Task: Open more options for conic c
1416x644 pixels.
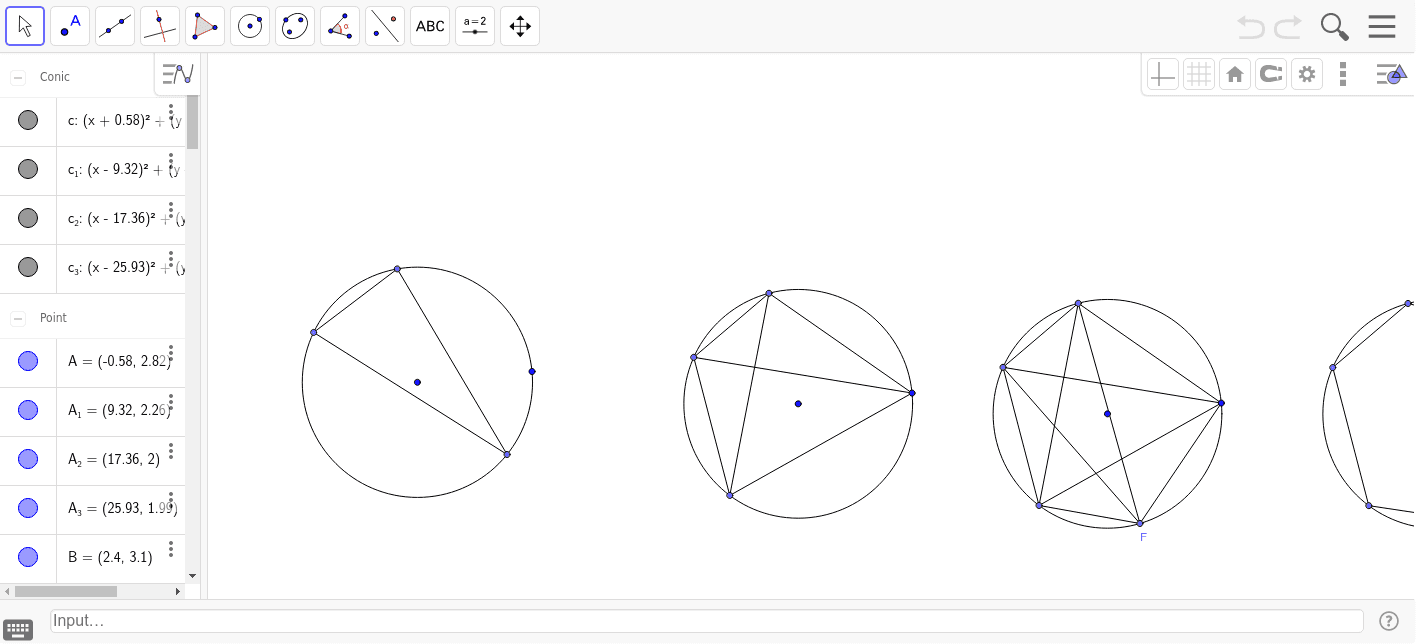Action: click(x=171, y=112)
